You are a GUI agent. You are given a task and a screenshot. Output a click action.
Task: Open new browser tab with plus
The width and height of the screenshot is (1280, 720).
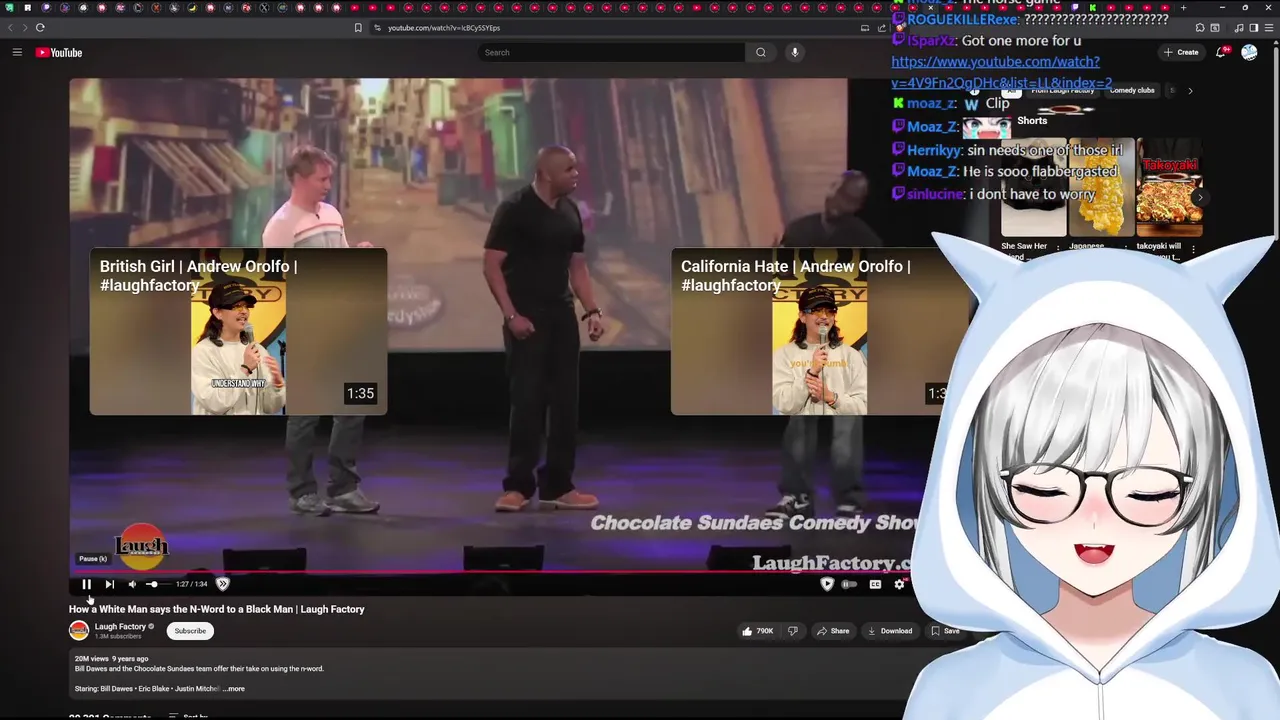(x=1184, y=8)
